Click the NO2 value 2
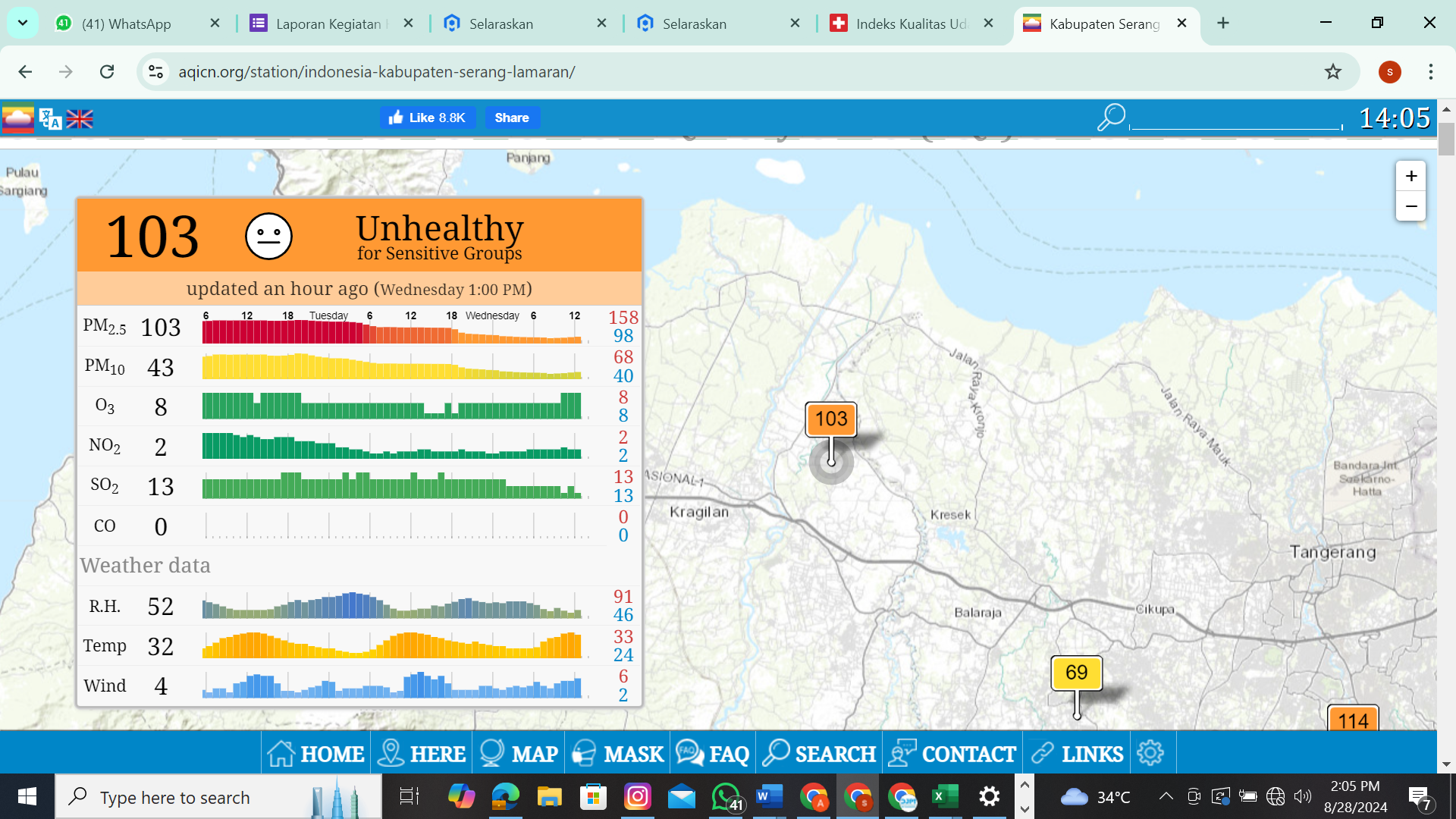 [160, 447]
